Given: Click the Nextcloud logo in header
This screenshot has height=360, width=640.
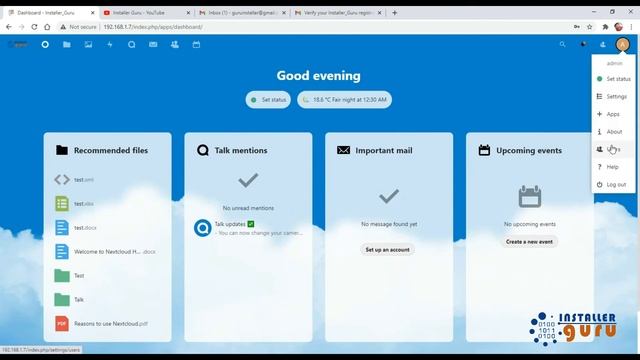Looking at the screenshot, I should pos(18,44).
